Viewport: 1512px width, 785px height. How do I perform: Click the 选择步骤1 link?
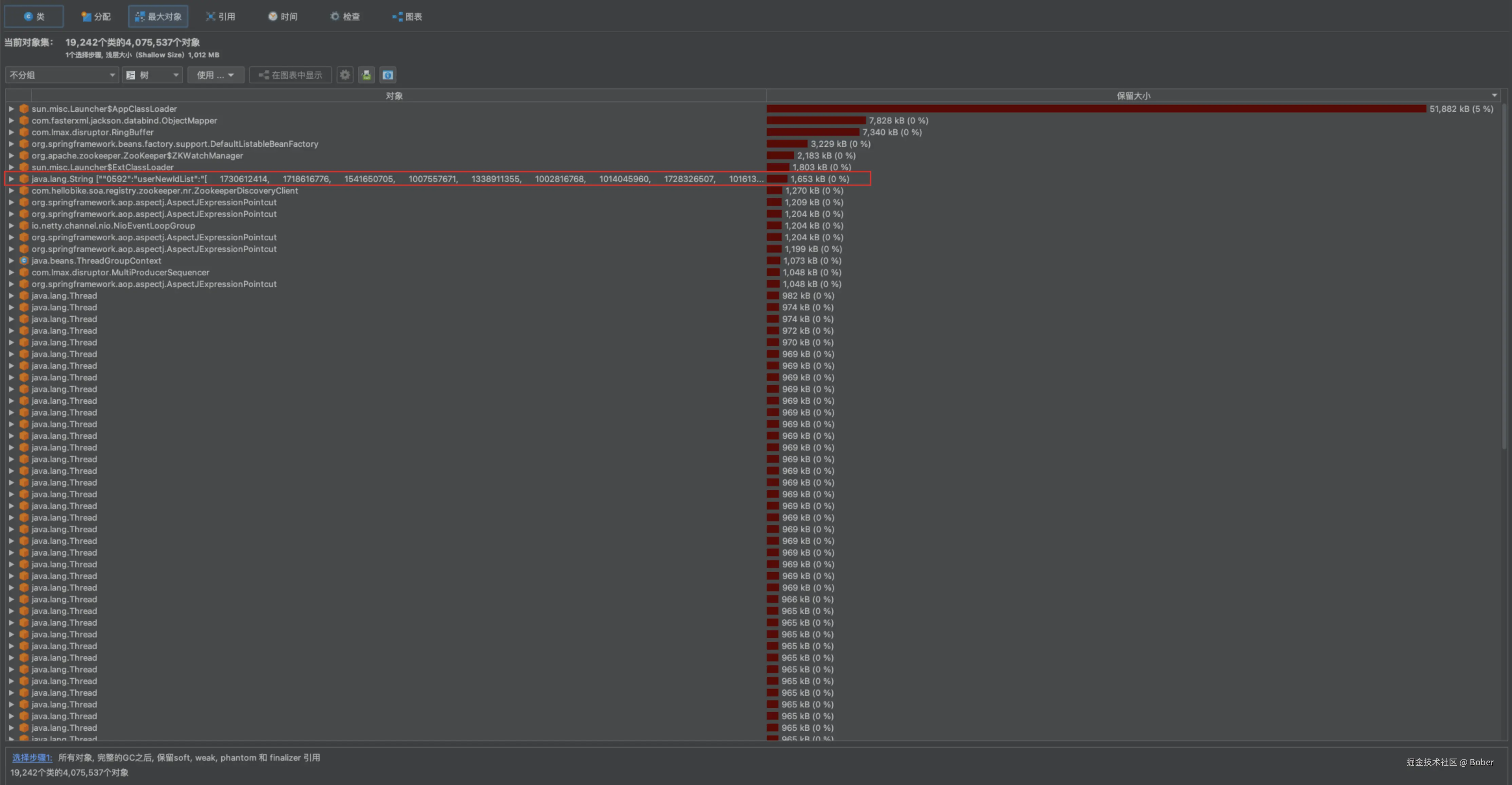pos(32,757)
